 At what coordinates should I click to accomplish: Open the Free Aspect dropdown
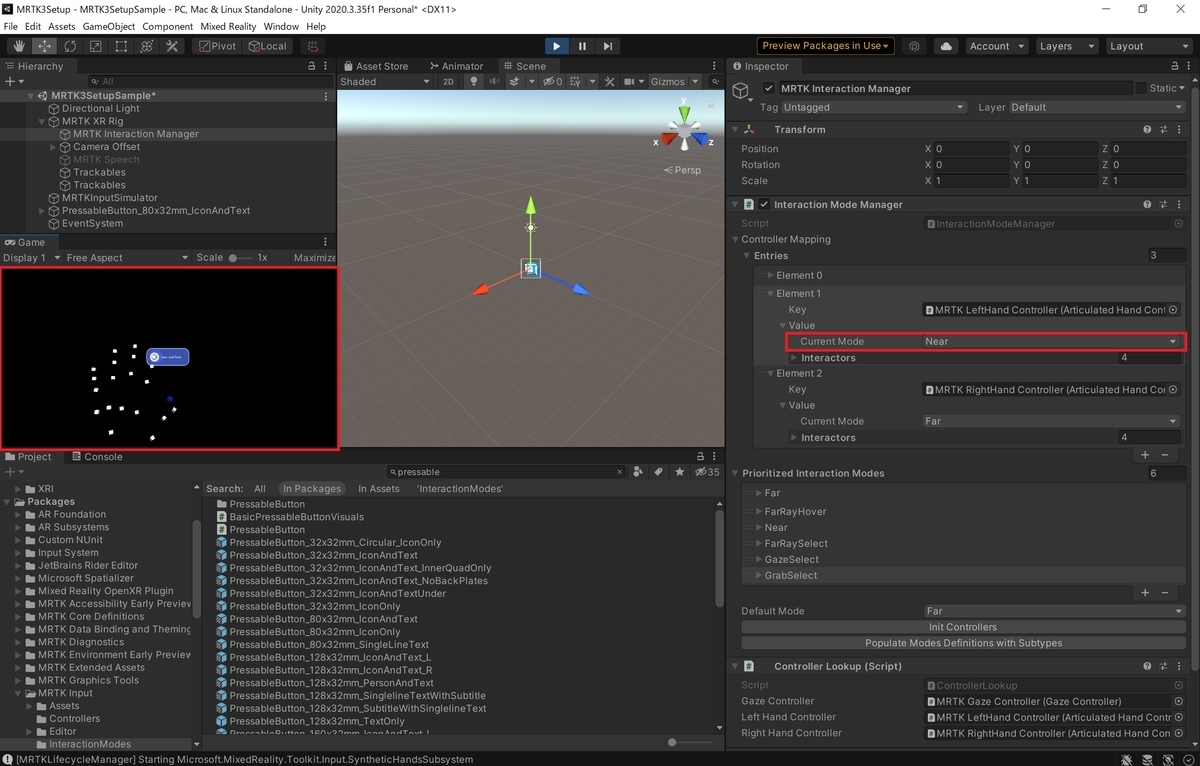point(127,257)
